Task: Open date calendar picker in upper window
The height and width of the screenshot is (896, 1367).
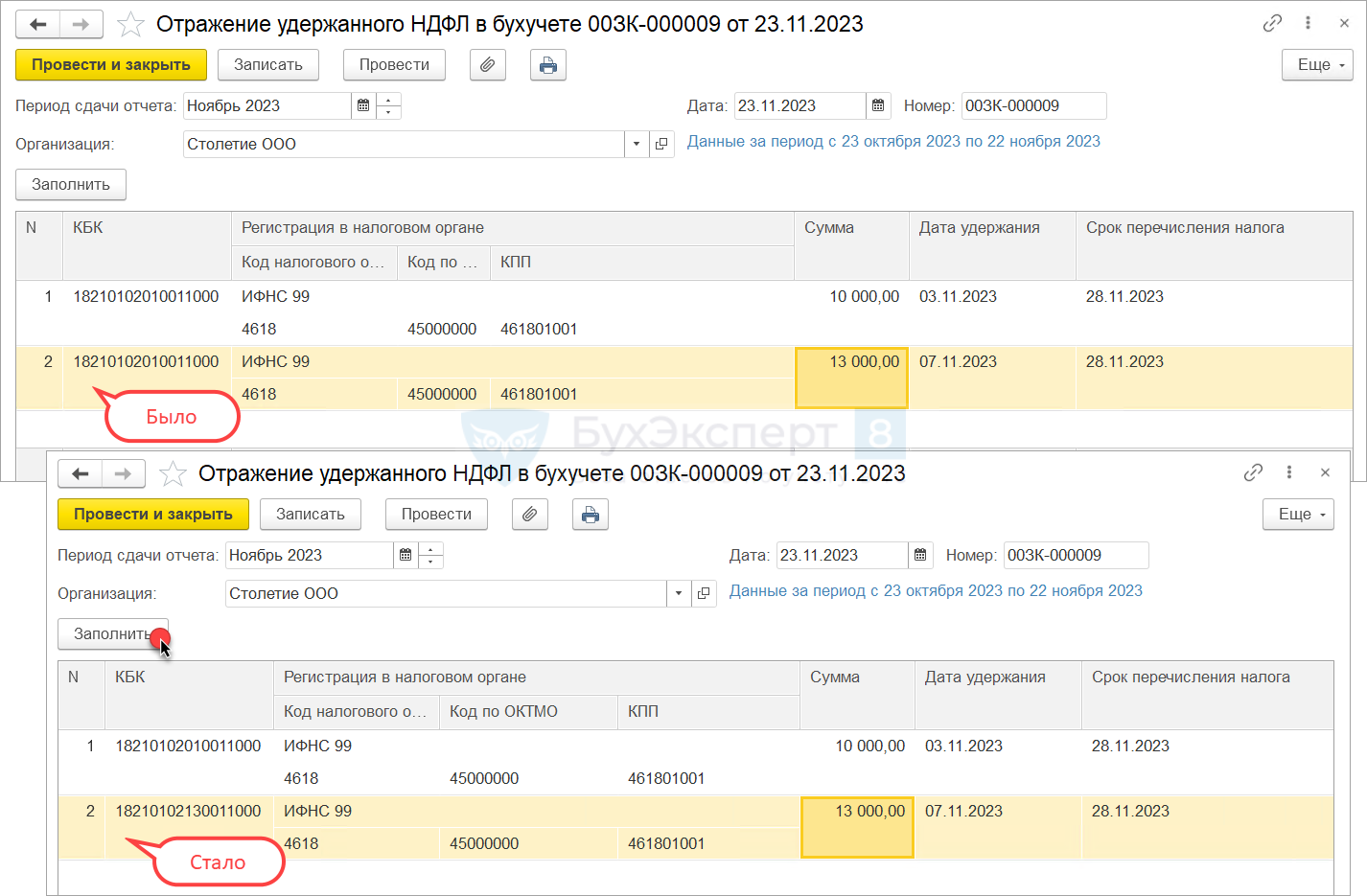Action: pos(878,106)
